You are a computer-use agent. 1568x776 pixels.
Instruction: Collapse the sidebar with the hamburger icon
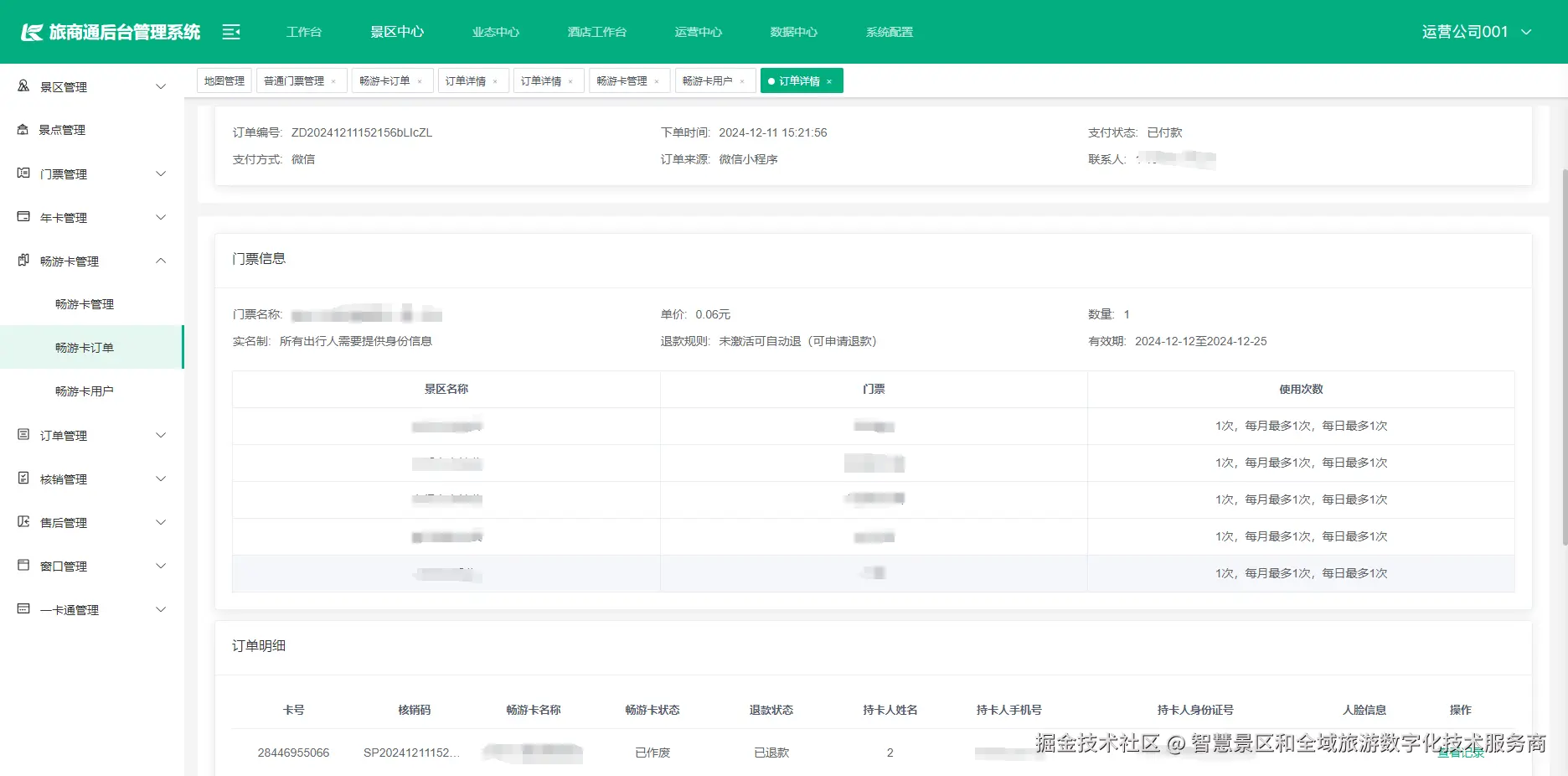point(230,31)
